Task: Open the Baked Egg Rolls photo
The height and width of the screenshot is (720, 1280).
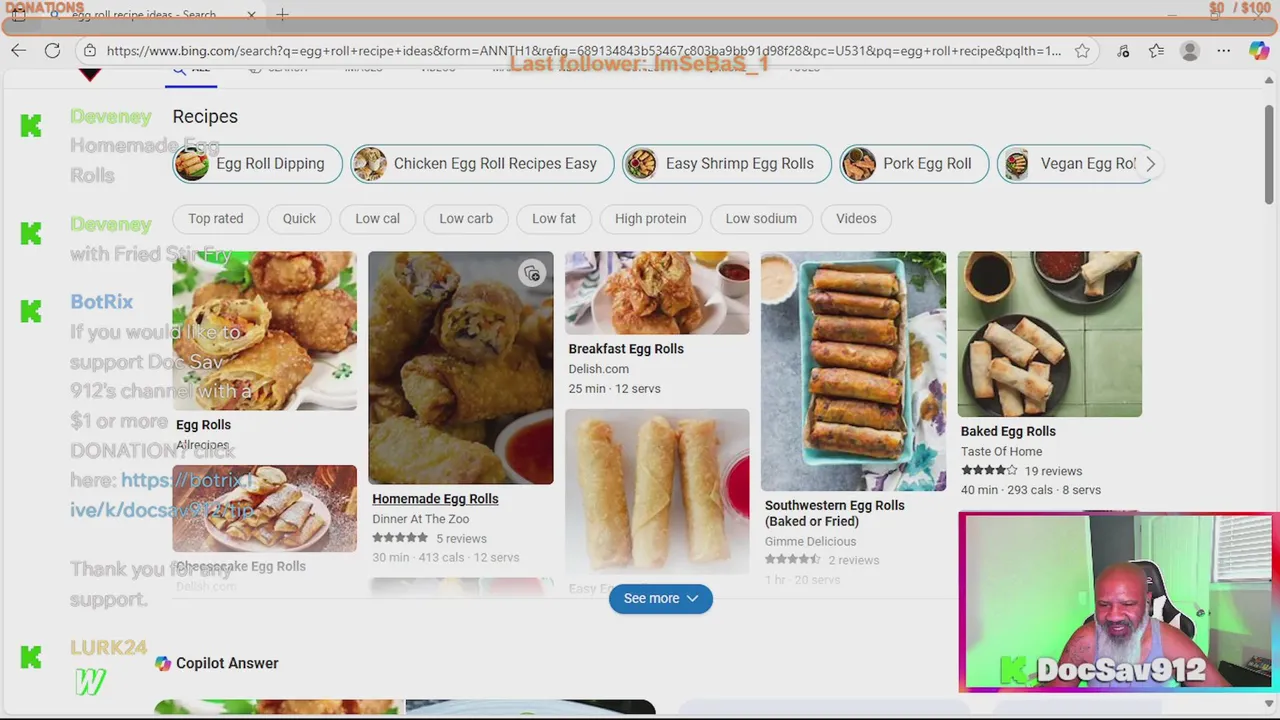Action: click(x=1050, y=334)
